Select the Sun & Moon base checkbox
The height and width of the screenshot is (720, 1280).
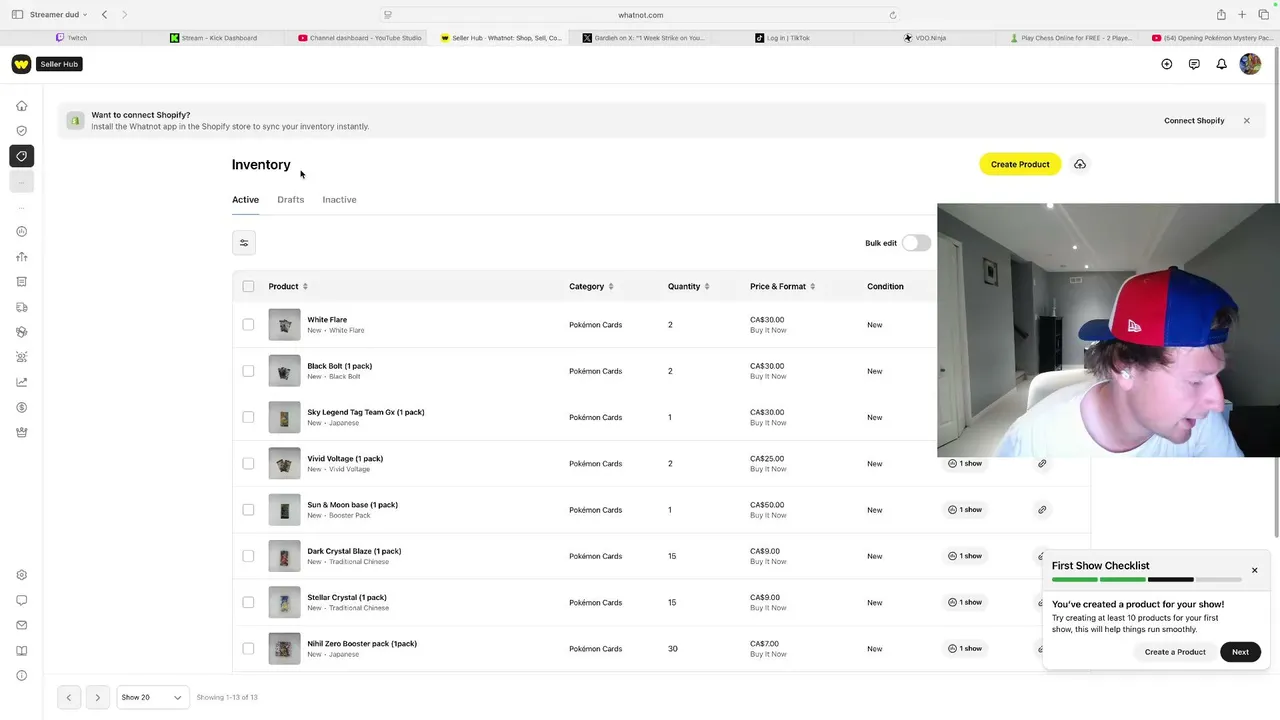tap(248, 510)
